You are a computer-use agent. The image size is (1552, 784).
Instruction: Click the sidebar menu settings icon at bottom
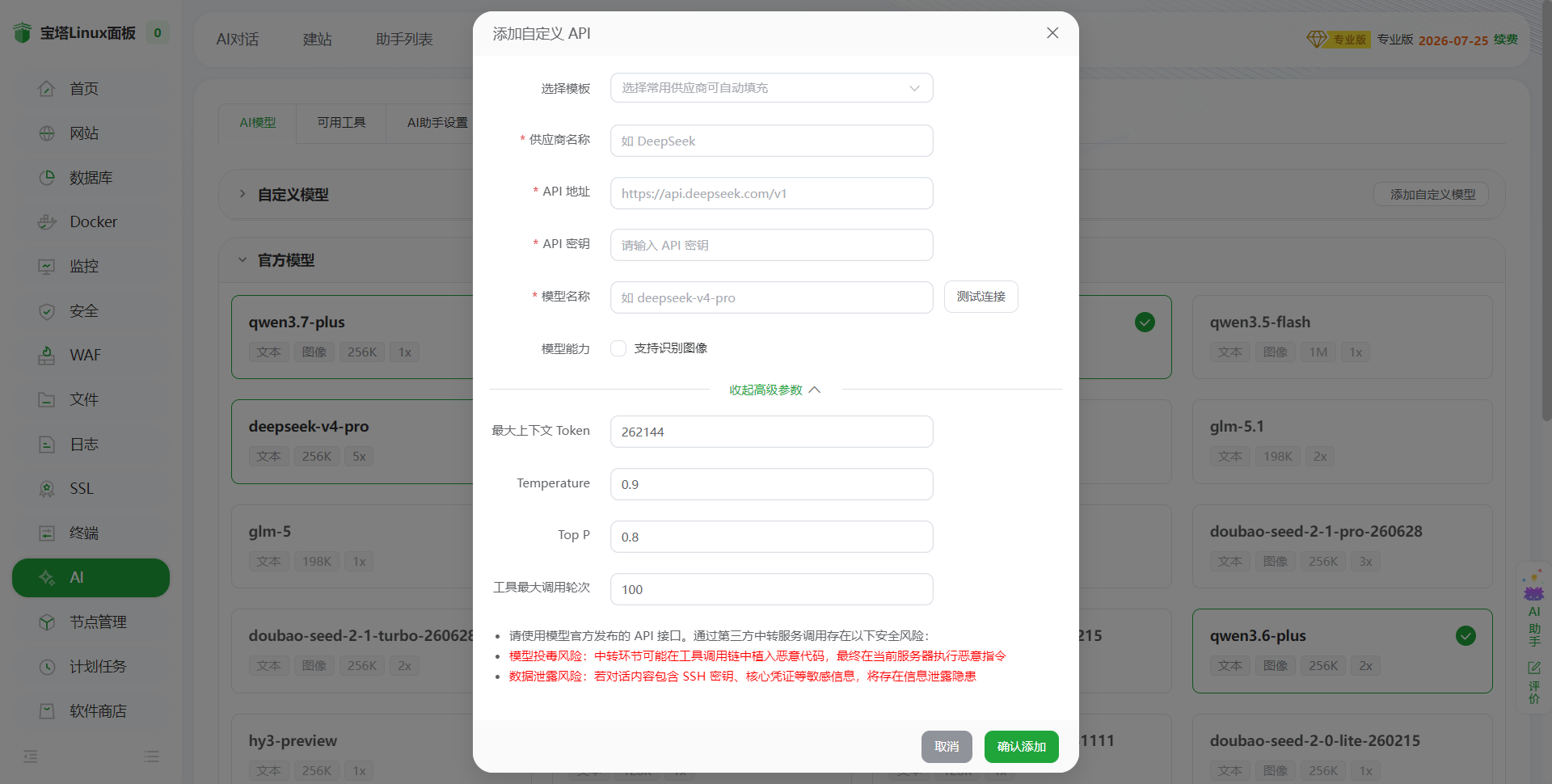point(151,757)
